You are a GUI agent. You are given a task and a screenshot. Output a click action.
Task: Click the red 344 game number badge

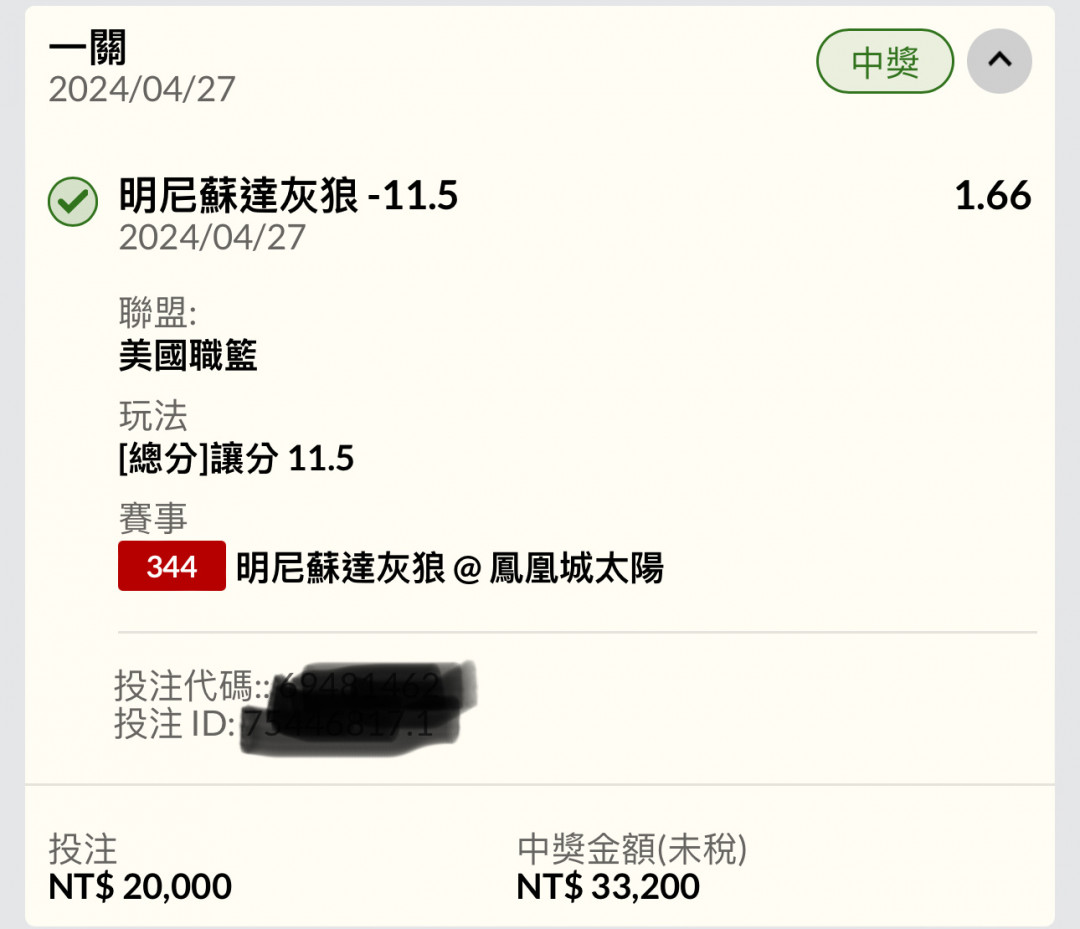pos(172,566)
